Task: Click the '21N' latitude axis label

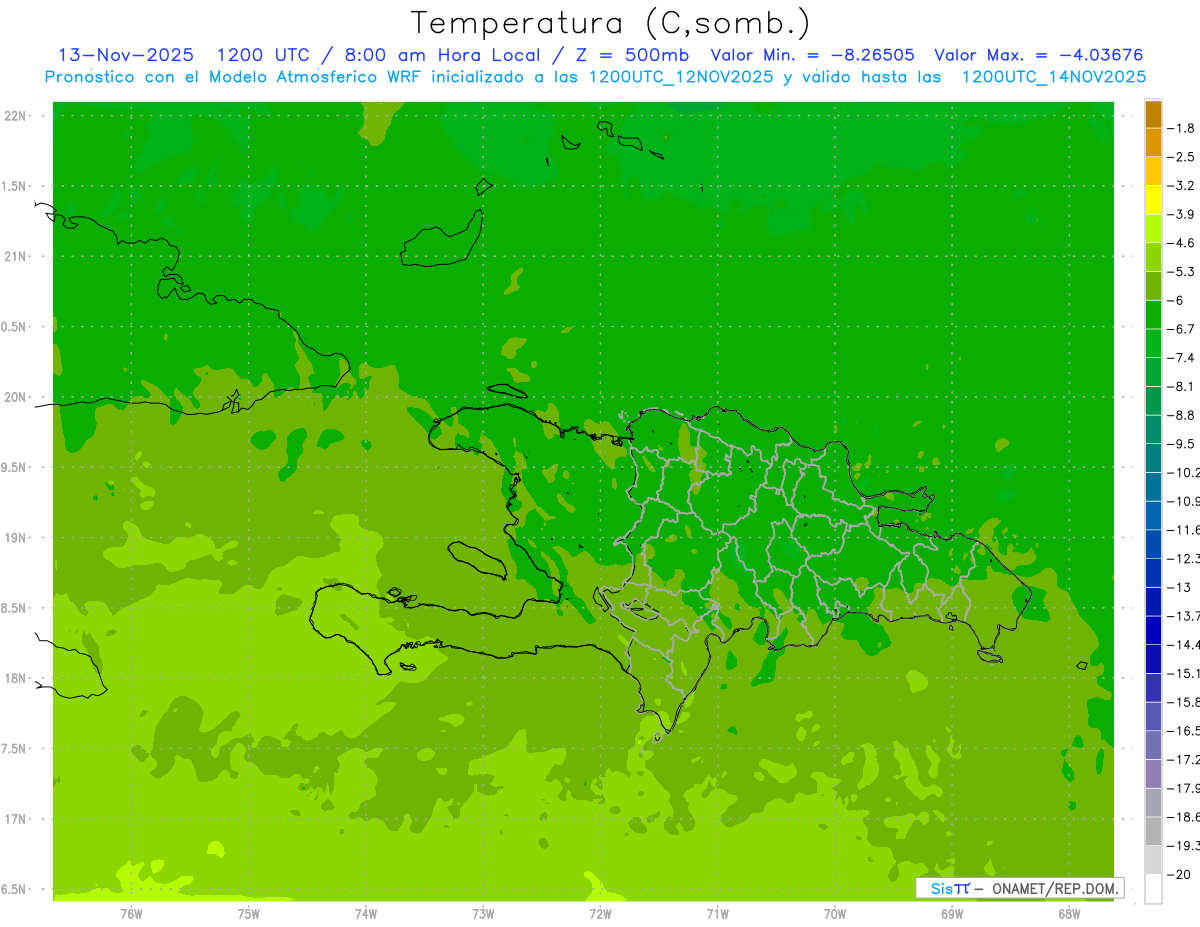Action: tap(16, 257)
